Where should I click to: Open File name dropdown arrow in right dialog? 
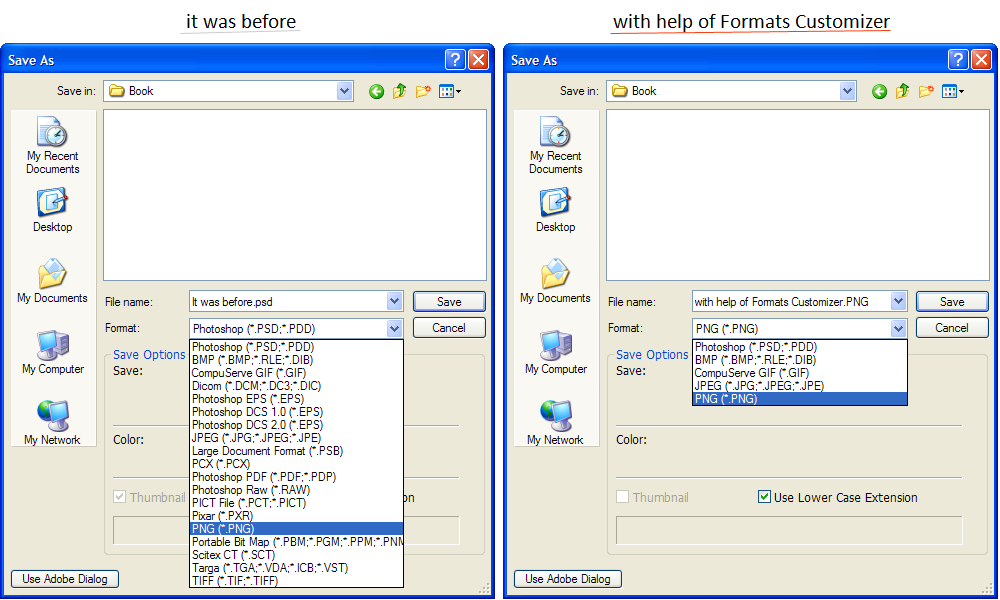pos(897,301)
